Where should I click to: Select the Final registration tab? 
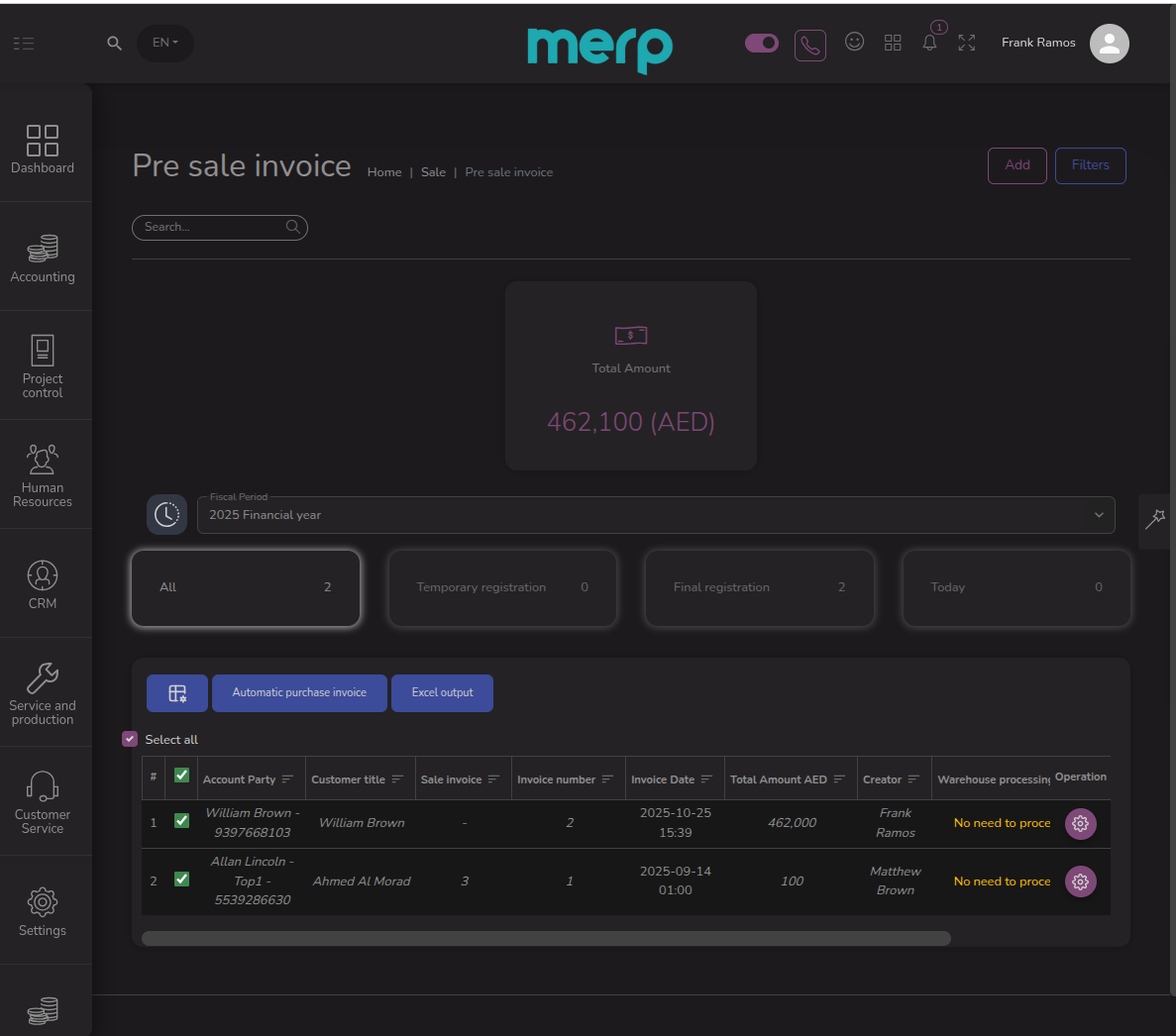759,587
